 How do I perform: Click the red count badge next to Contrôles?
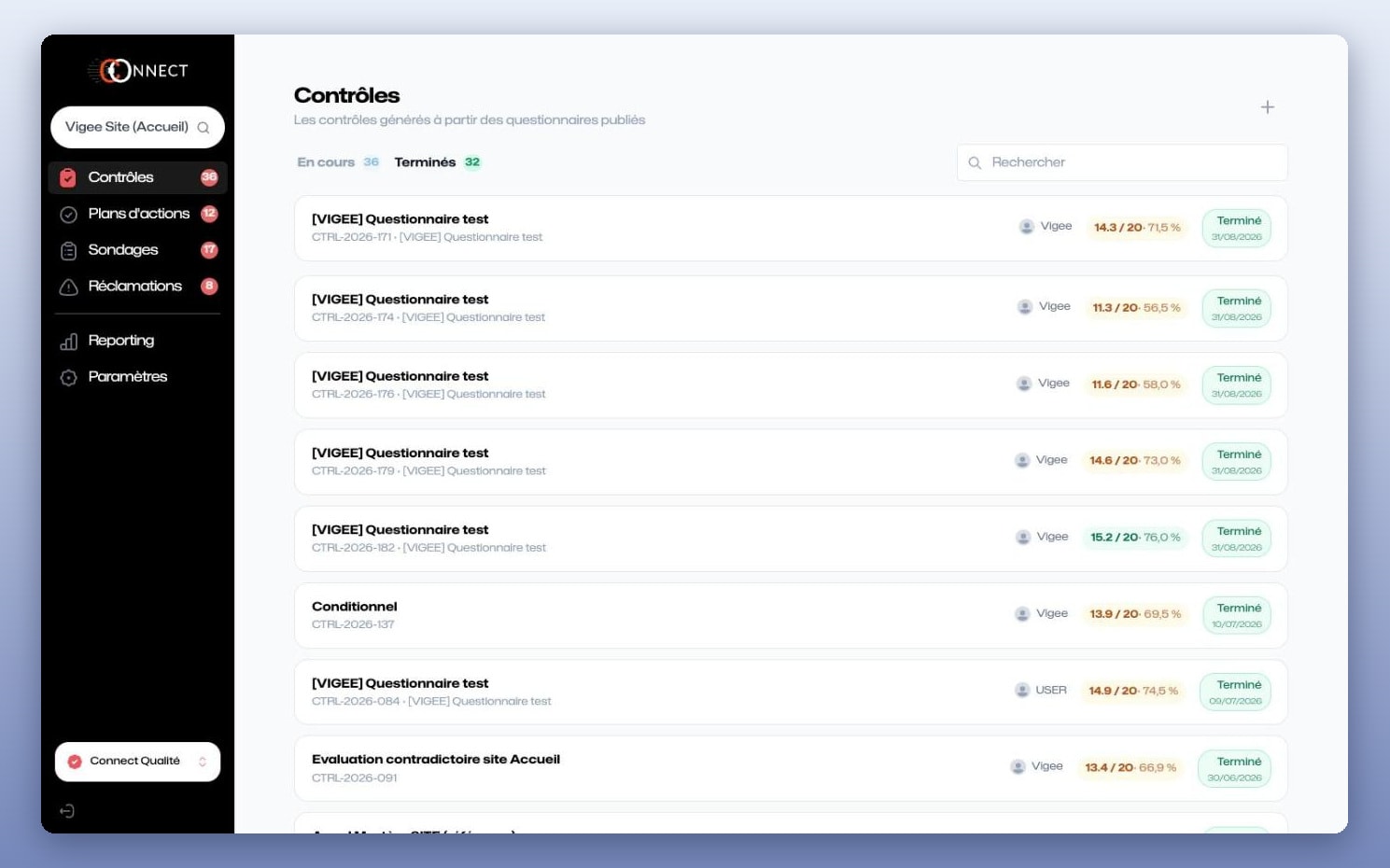(x=209, y=177)
